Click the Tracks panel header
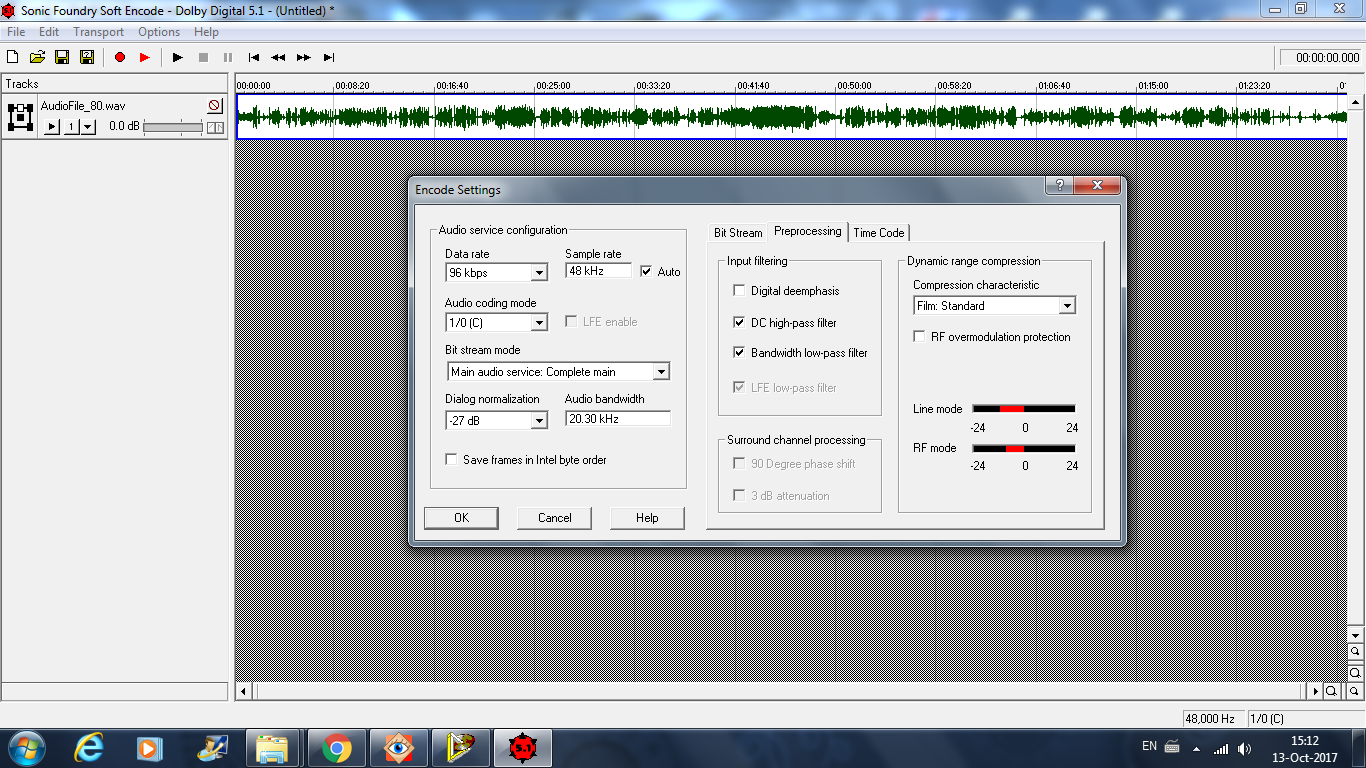Screen dimensions: 1366x768 pyautogui.click(x=115, y=84)
